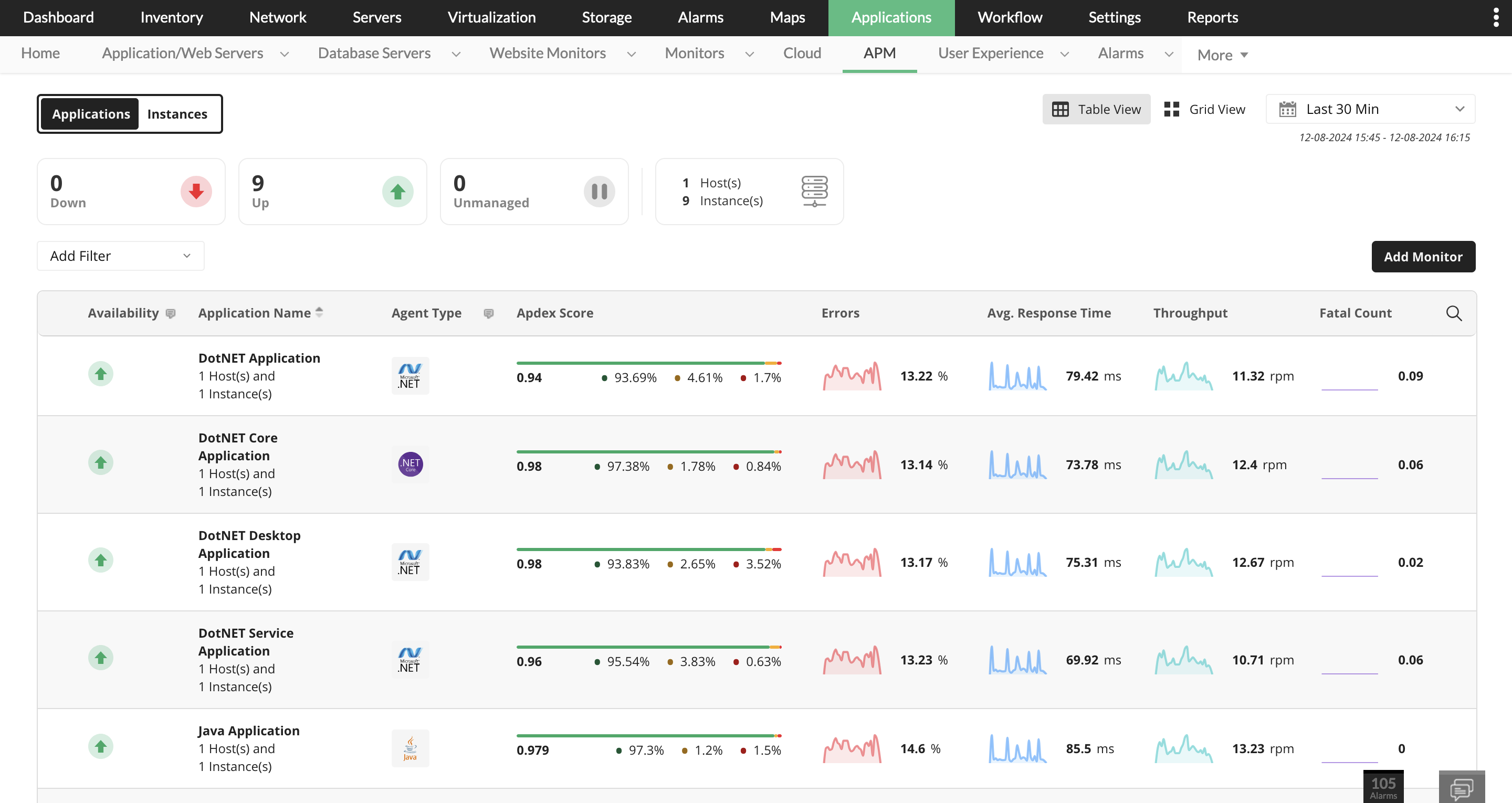The image size is (1512, 803).
Task: Click the red Down status arrow icon
Action: 196,192
